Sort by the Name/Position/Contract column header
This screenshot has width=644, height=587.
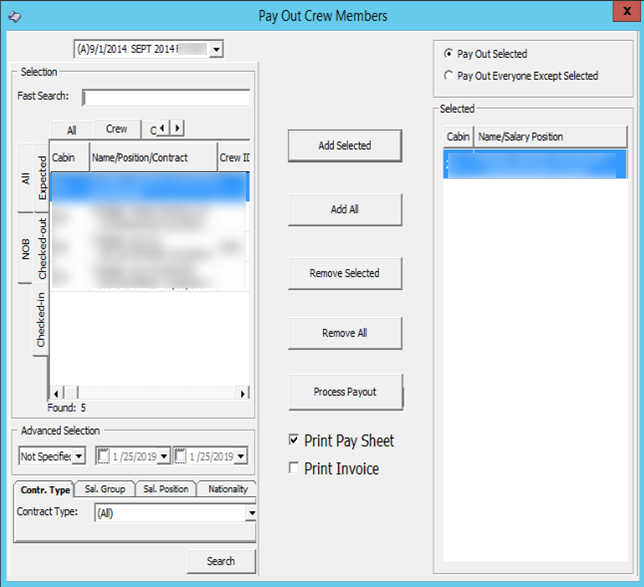(153, 157)
